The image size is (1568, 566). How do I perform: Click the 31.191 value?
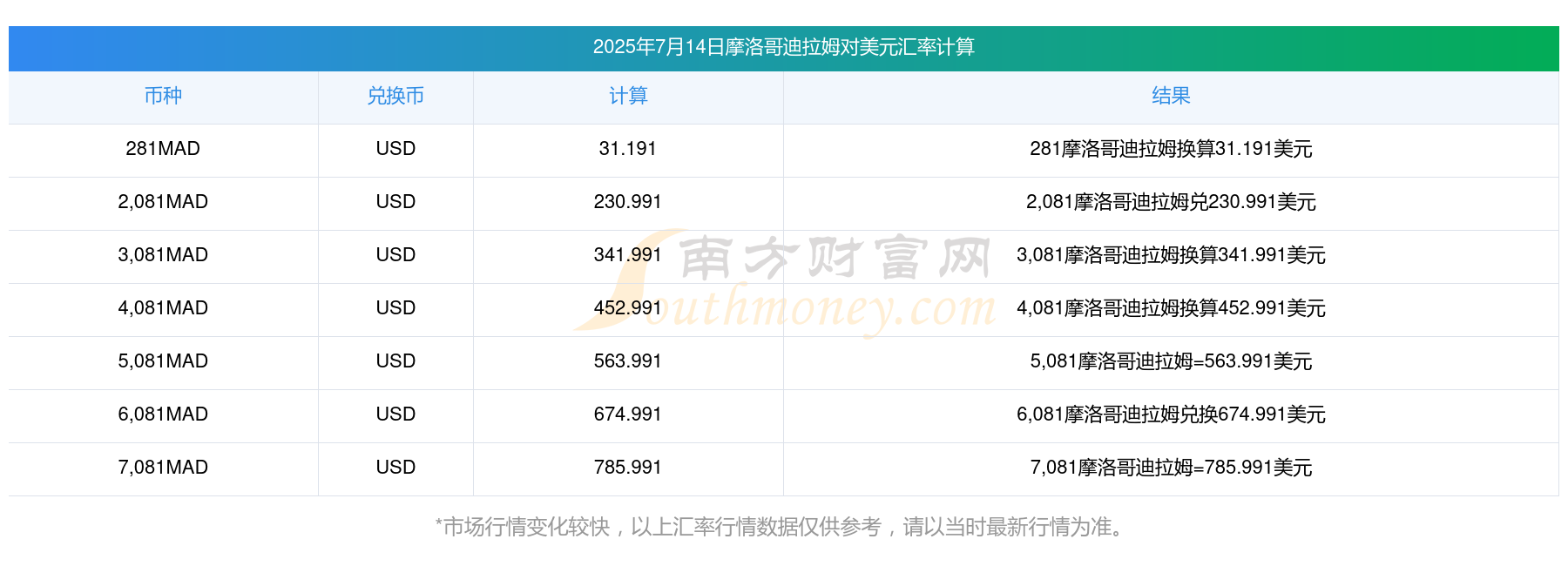tap(628, 149)
